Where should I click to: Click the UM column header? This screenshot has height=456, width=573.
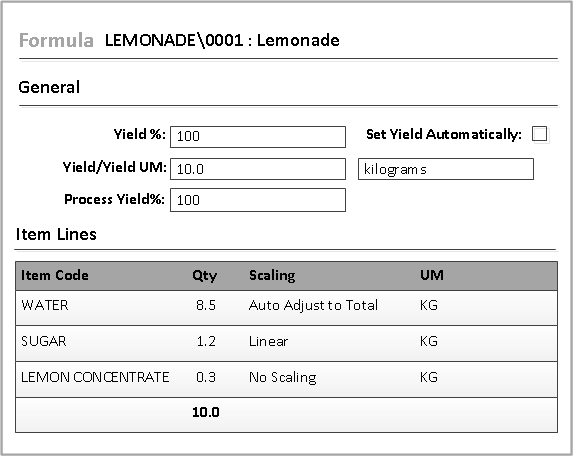tap(432, 275)
